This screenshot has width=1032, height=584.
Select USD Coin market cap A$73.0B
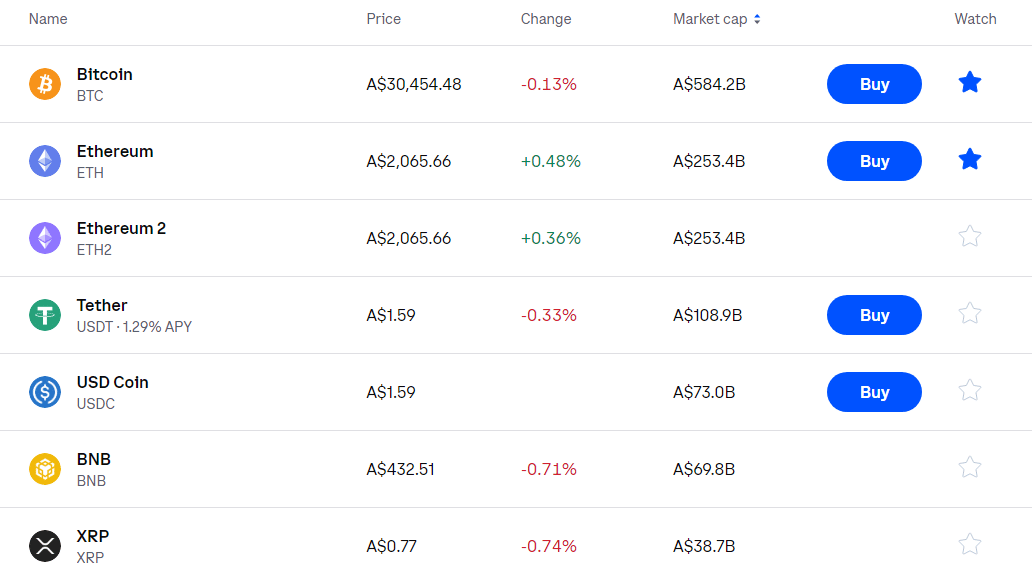[704, 392]
